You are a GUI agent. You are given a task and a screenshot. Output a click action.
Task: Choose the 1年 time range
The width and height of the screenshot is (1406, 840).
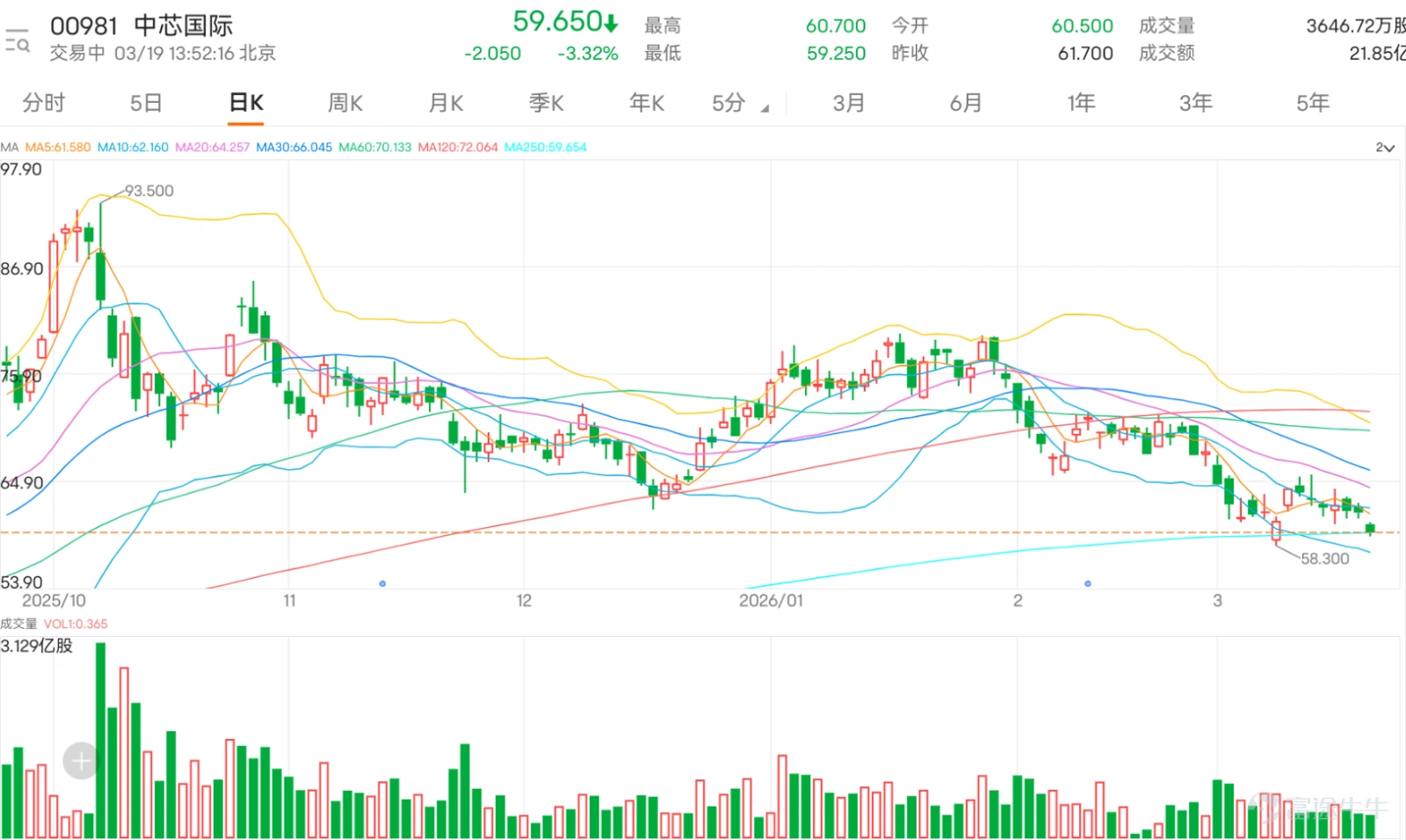tap(1081, 103)
